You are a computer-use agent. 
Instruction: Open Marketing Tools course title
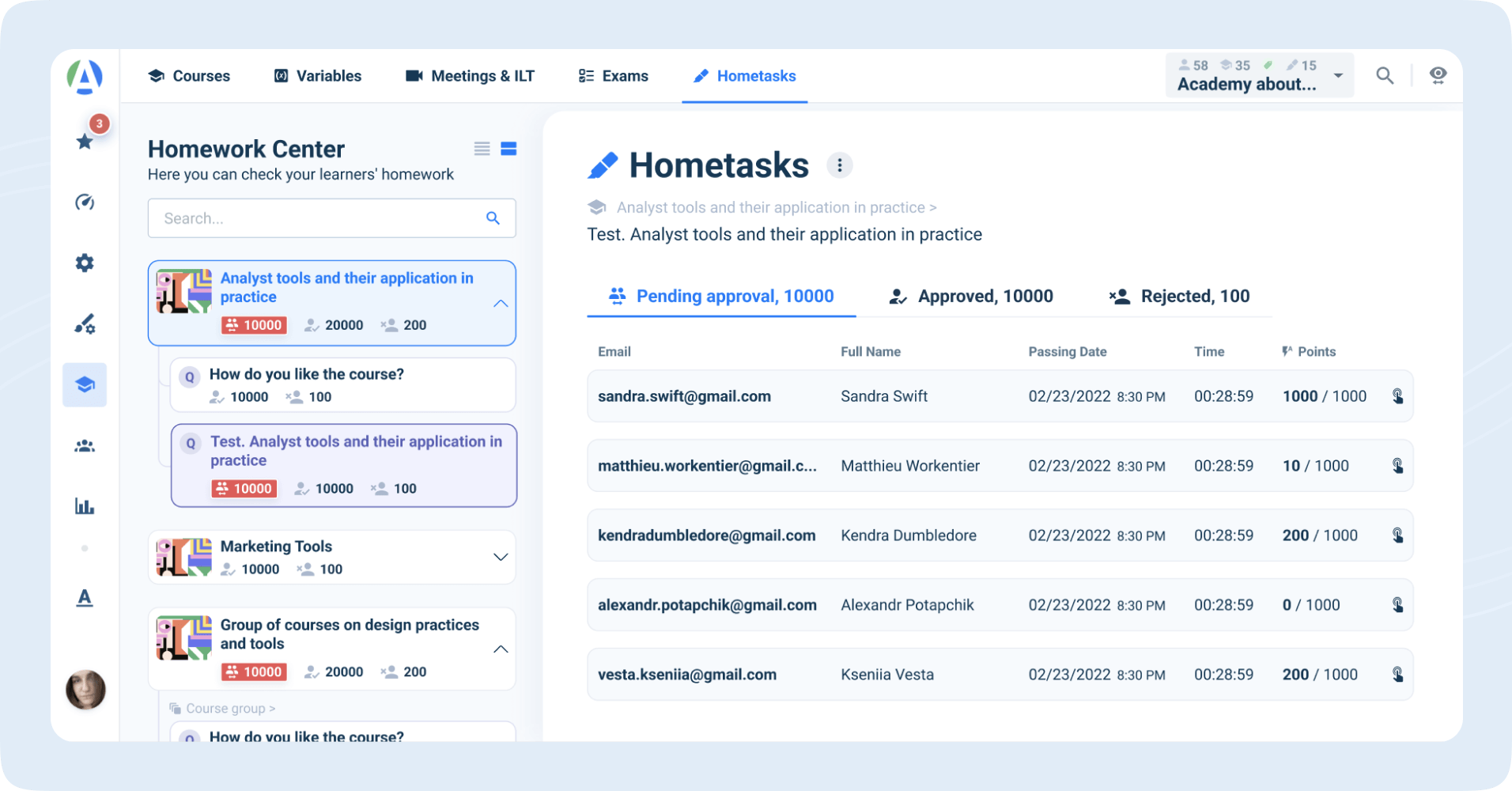point(276,547)
